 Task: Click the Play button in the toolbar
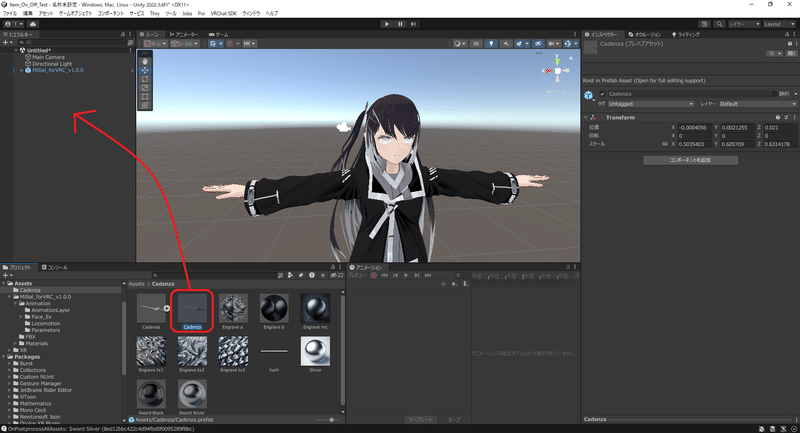coord(387,24)
